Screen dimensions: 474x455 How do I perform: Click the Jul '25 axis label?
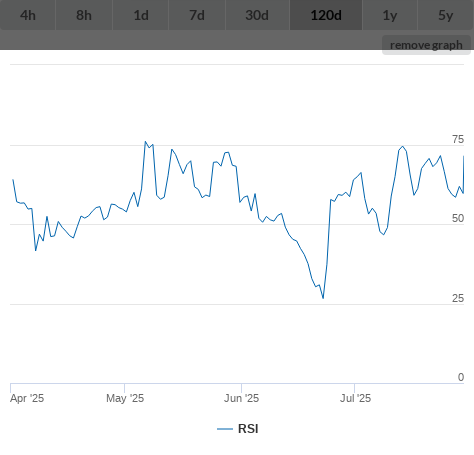point(355,398)
